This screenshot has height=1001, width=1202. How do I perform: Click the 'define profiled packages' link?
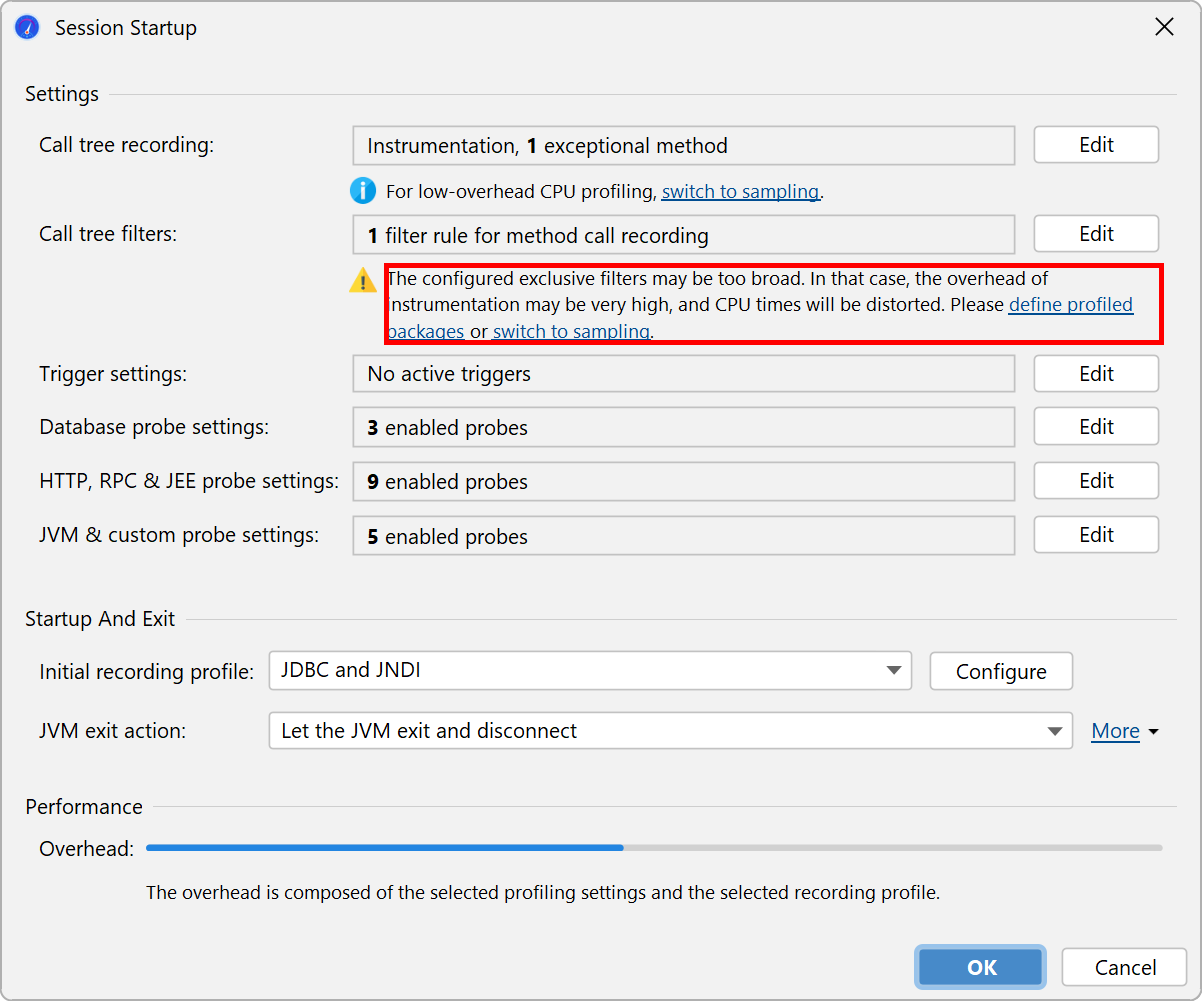[x=1070, y=305]
